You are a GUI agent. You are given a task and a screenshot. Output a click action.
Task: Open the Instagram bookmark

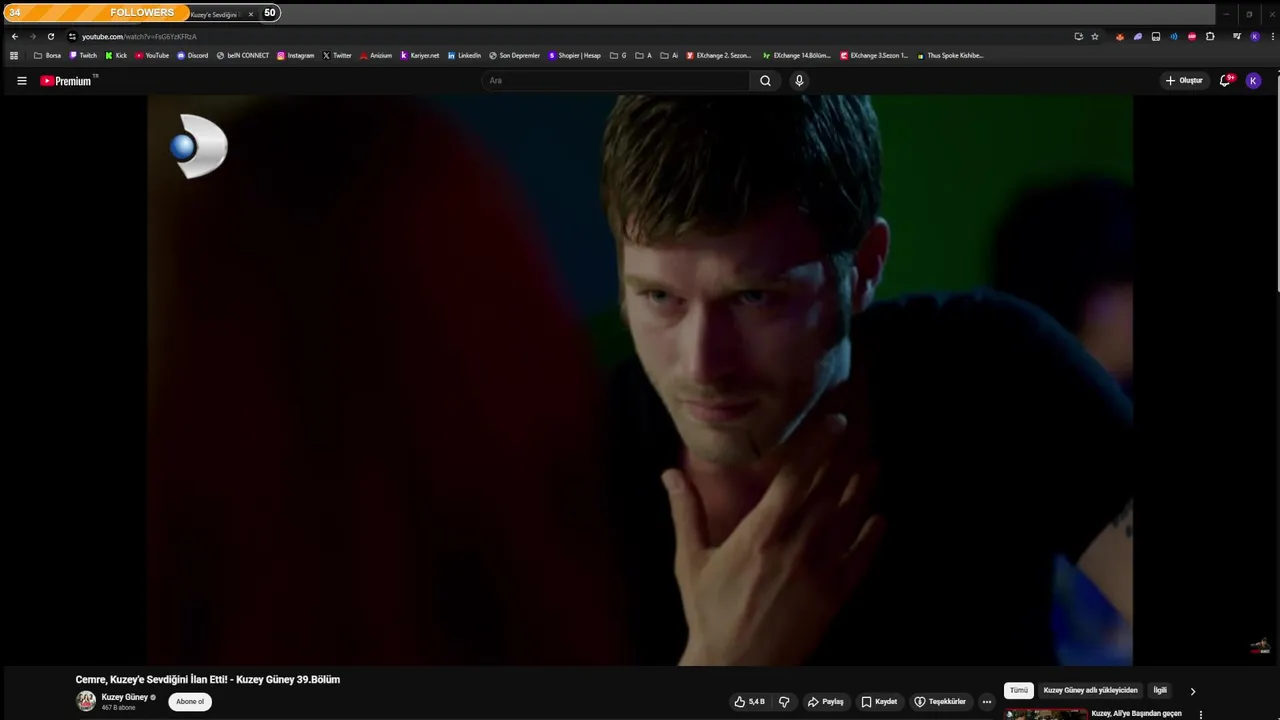(x=296, y=56)
